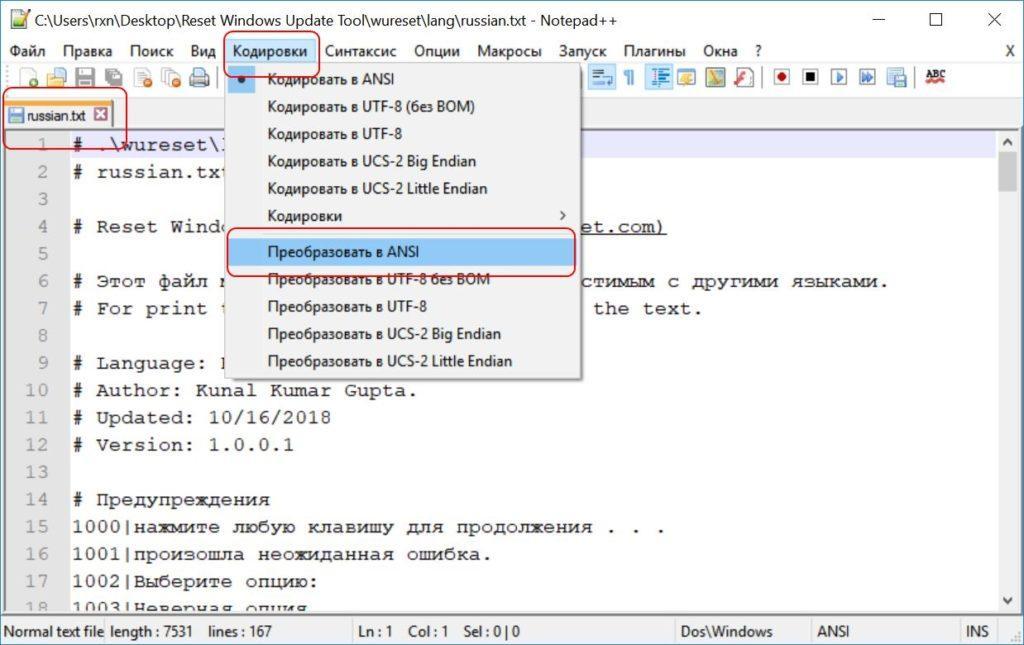The height and width of the screenshot is (645, 1024).
Task: Run macro multiple times icon
Action: 867,77
